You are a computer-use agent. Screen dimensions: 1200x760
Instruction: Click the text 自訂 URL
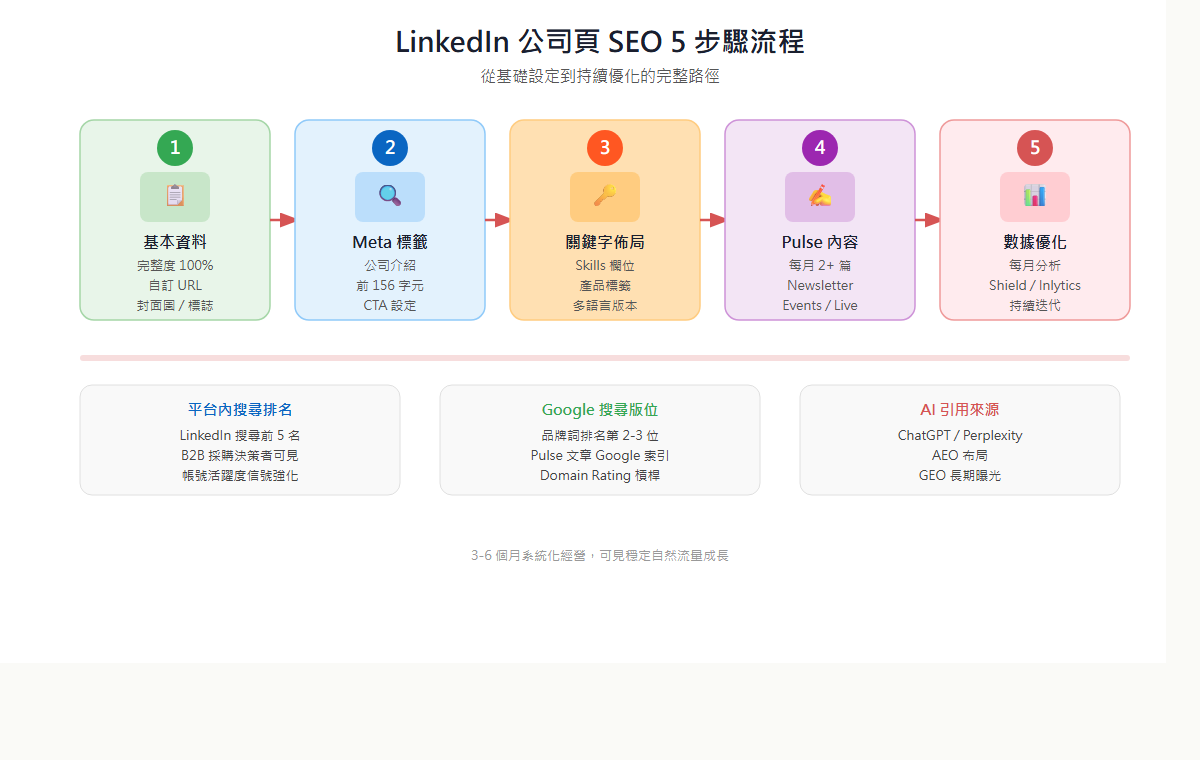(x=175, y=285)
